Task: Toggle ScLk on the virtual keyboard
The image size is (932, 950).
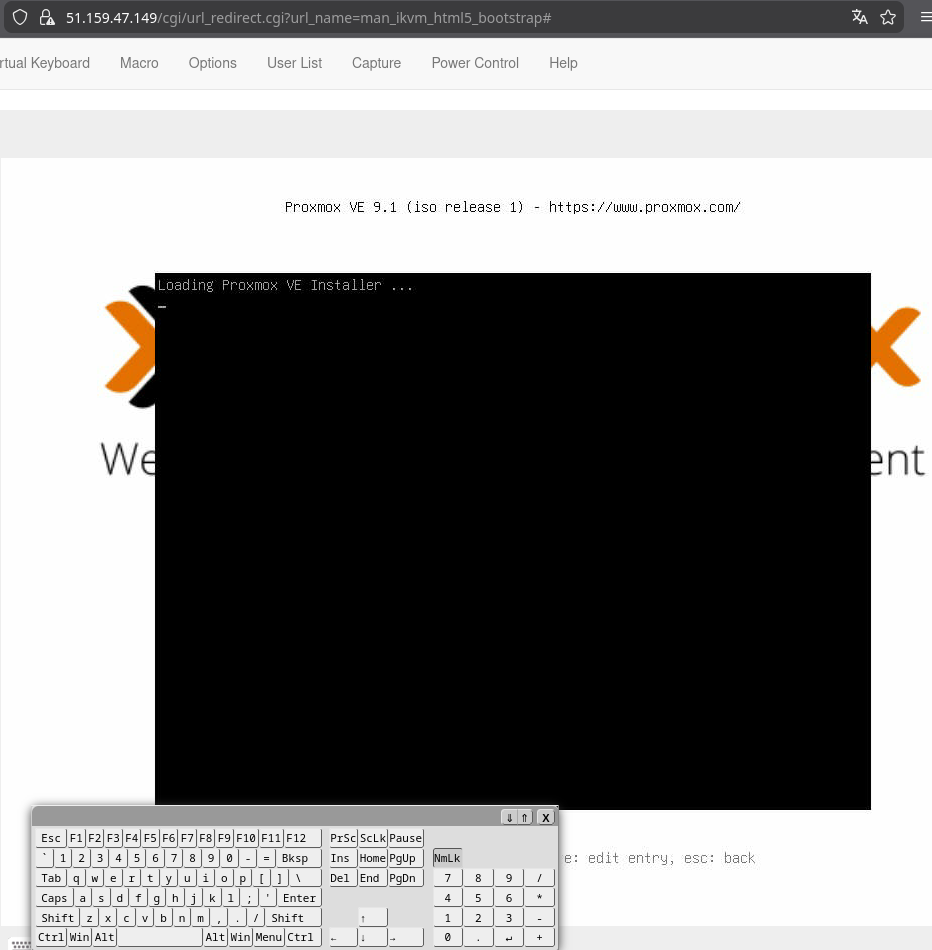Action: (373, 838)
